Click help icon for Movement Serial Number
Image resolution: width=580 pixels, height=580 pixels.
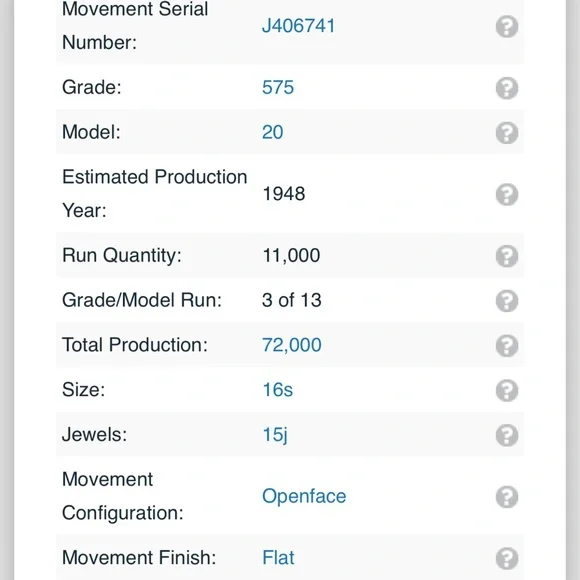pos(507,26)
